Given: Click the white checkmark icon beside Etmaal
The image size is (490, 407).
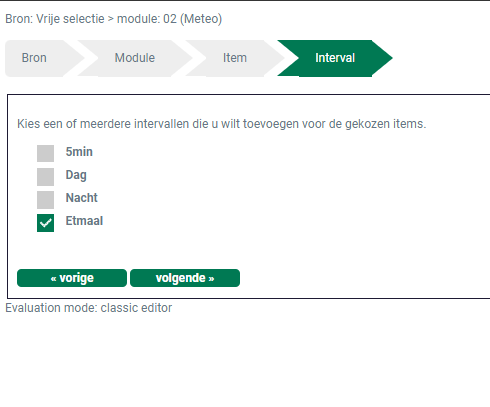Looking at the screenshot, I should pyautogui.click(x=45, y=223).
